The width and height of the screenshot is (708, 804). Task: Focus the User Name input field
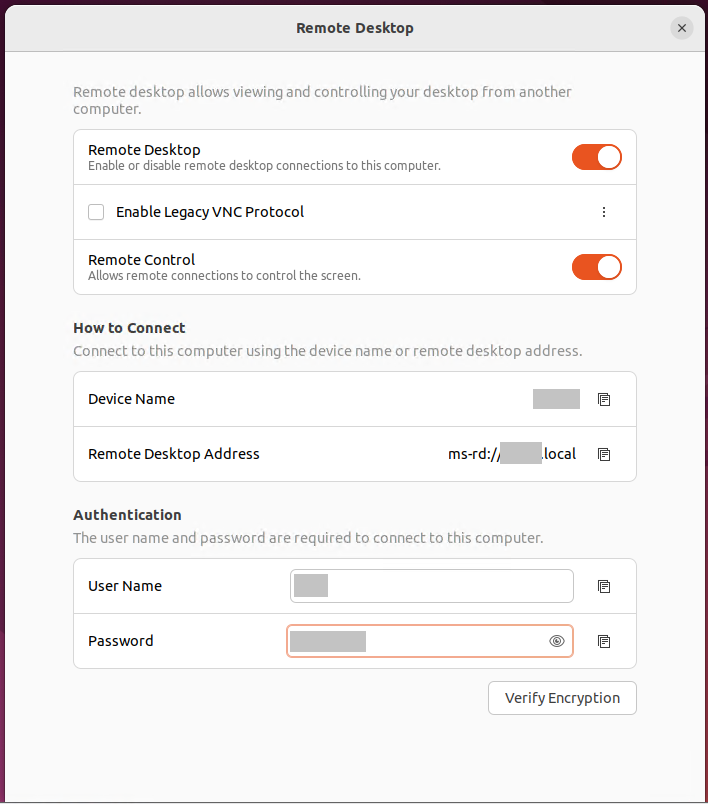(x=432, y=586)
